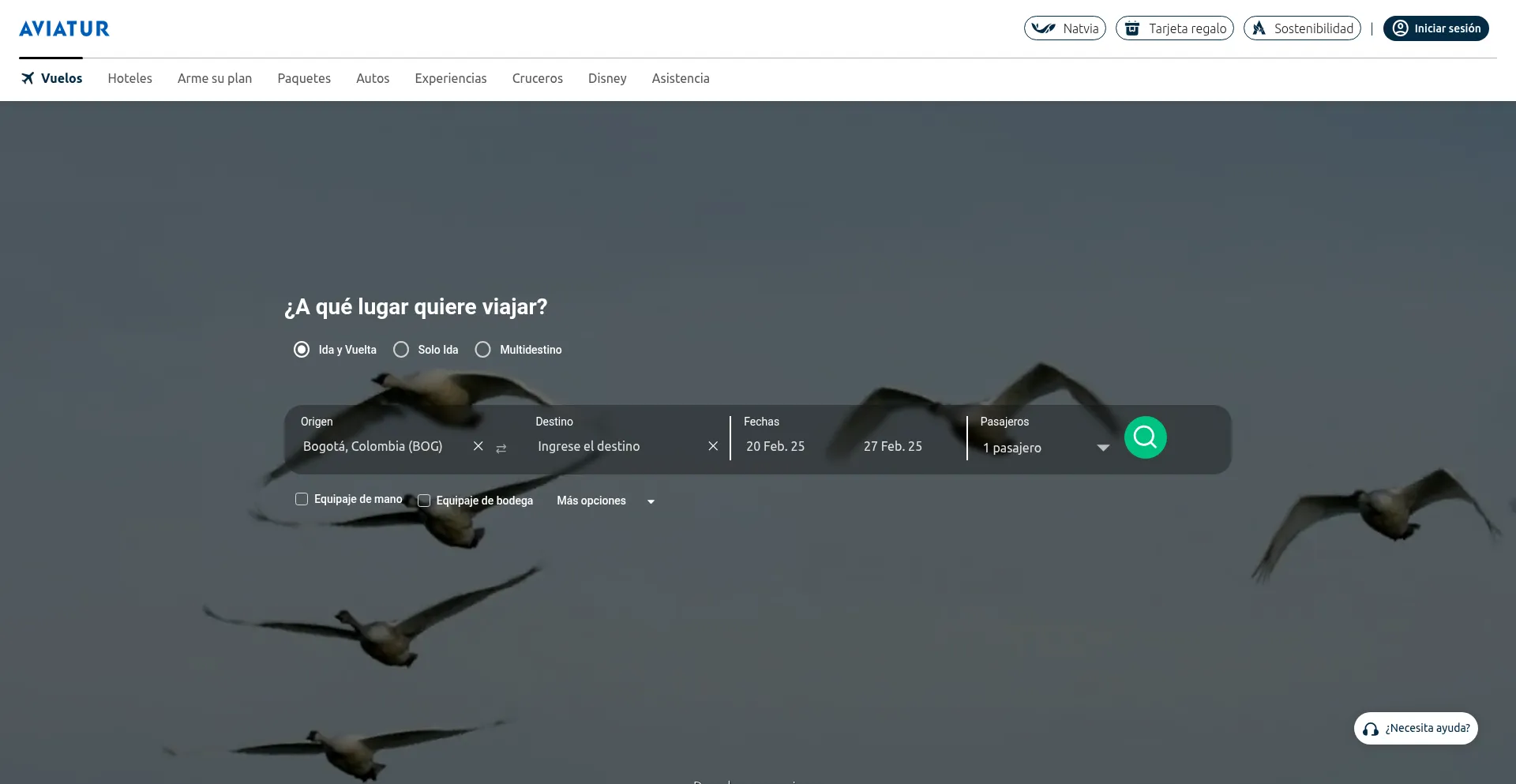Viewport: 1516px width, 784px height.
Task: Enable the Equipaje de mano checkbox
Action: 301,499
